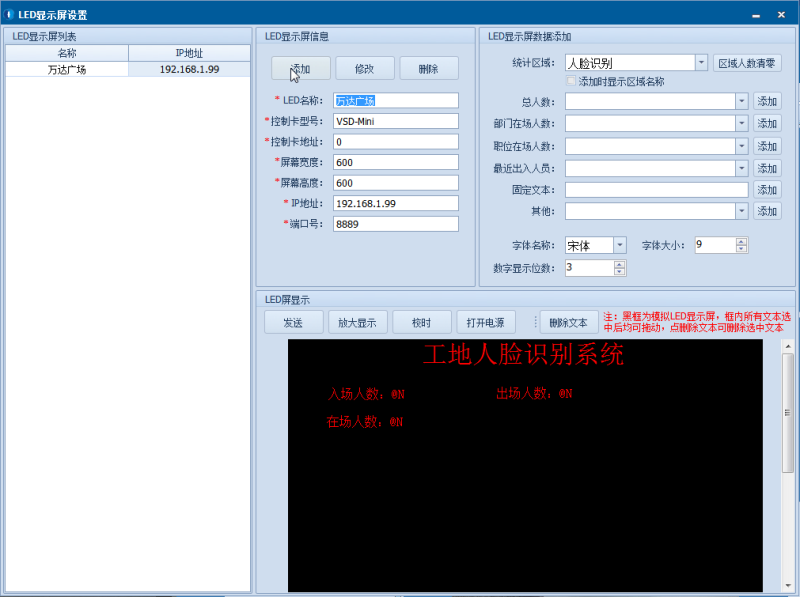
Task: Click the 端口号 input field
Action: pos(395,224)
